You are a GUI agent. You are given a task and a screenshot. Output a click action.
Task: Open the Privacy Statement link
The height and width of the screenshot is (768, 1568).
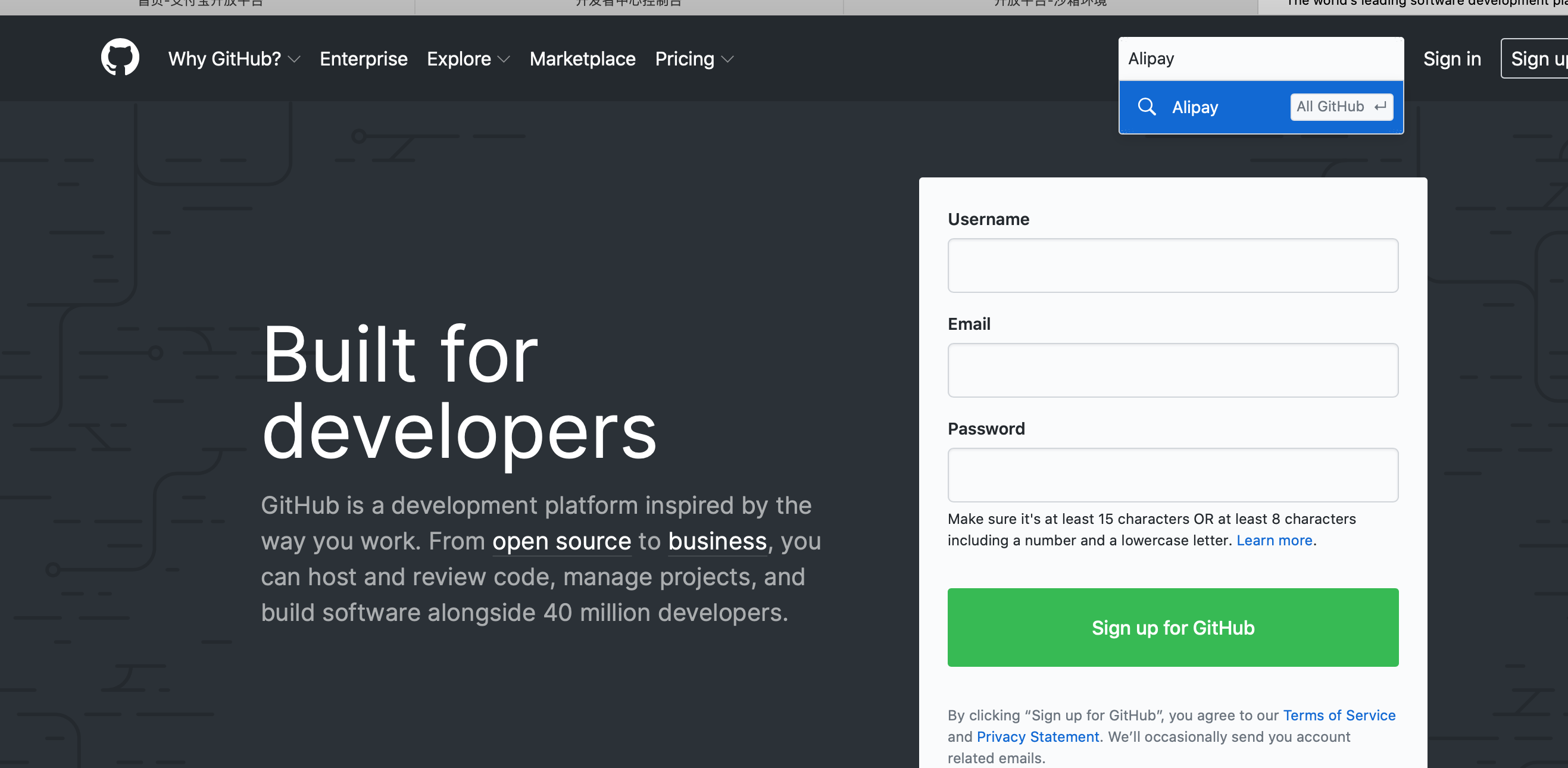[1037, 736]
